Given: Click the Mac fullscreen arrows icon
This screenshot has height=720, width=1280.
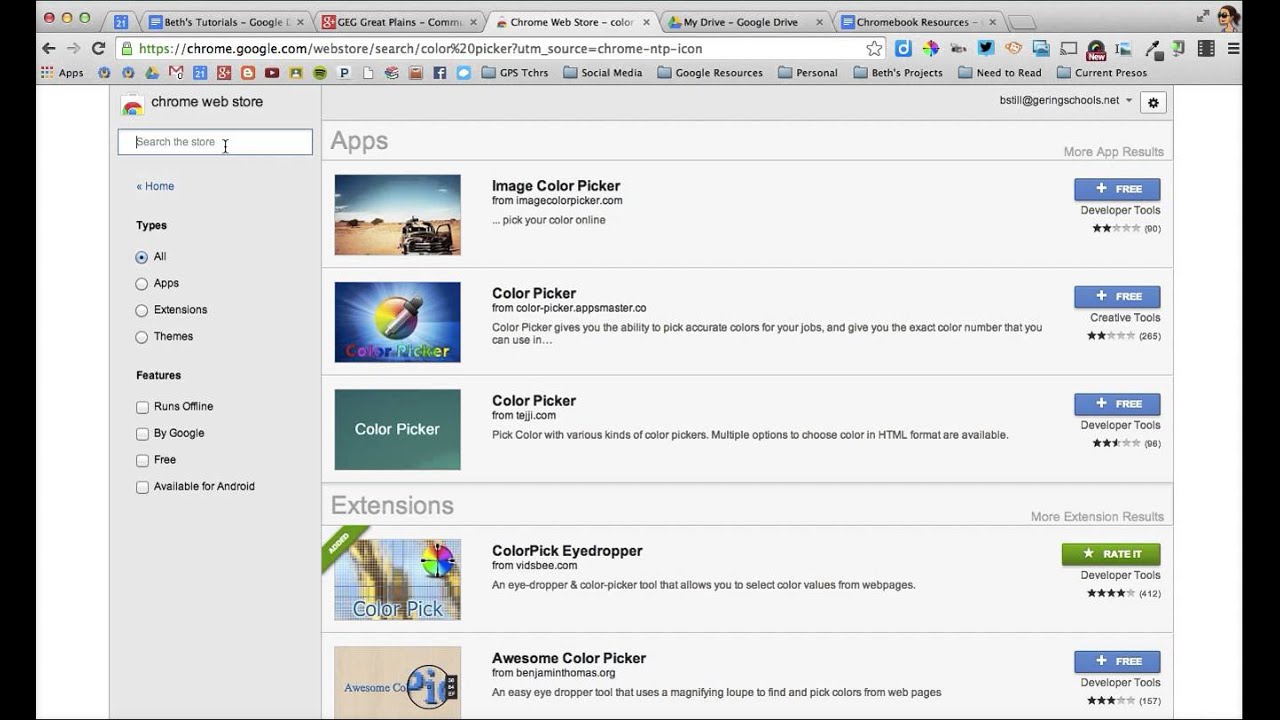Looking at the screenshot, I should (1201, 16).
